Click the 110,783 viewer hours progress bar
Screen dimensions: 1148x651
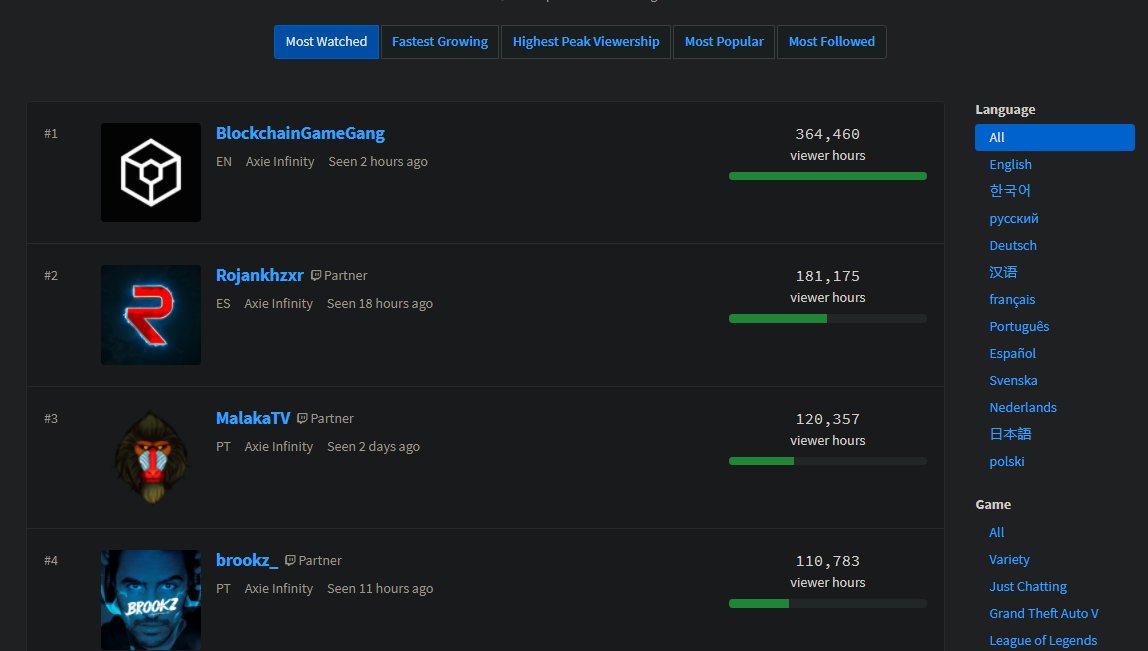coord(827,603)
